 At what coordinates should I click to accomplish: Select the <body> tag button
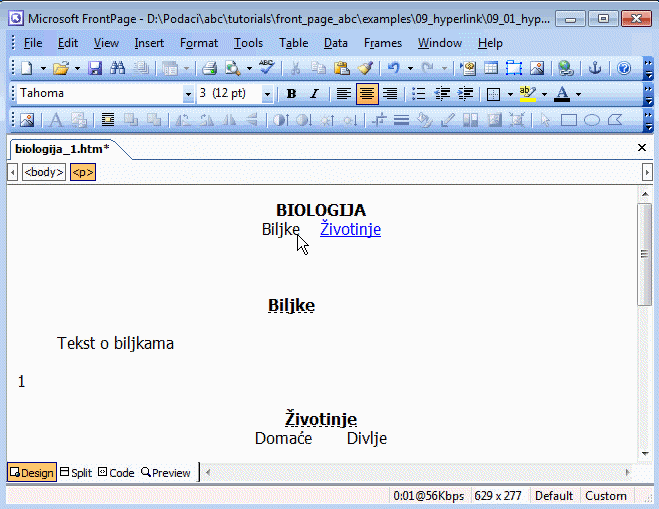click(44, 172)
